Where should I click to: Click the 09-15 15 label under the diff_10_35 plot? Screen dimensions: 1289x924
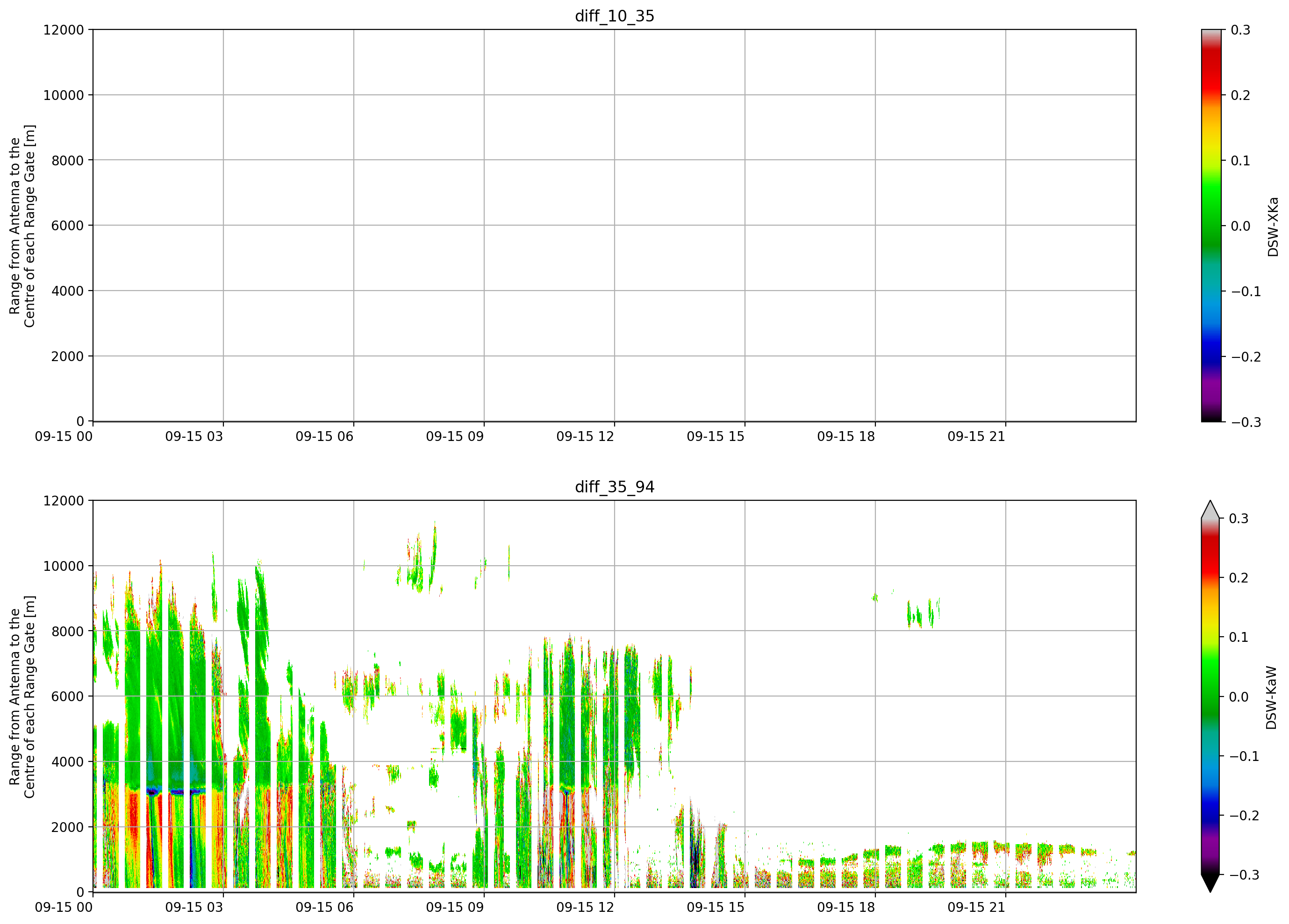716,436
